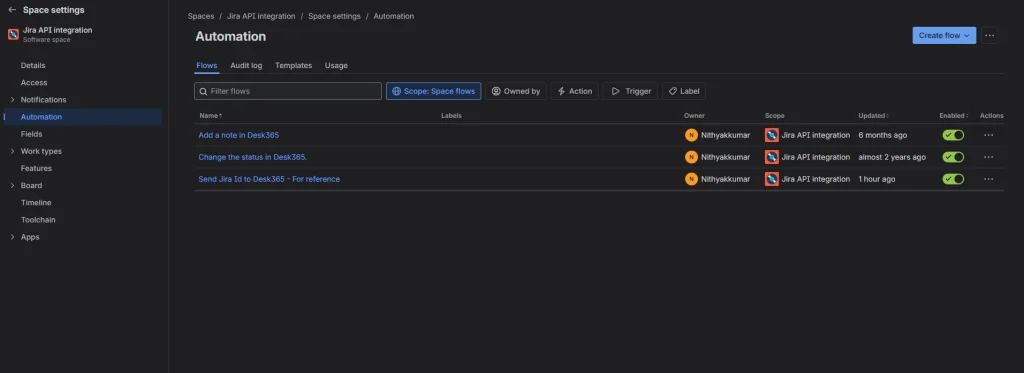Screen dimensions: 1024x373
Task: Open actions menu for Send Jira Id to Desk365
Action: [988, 179]
